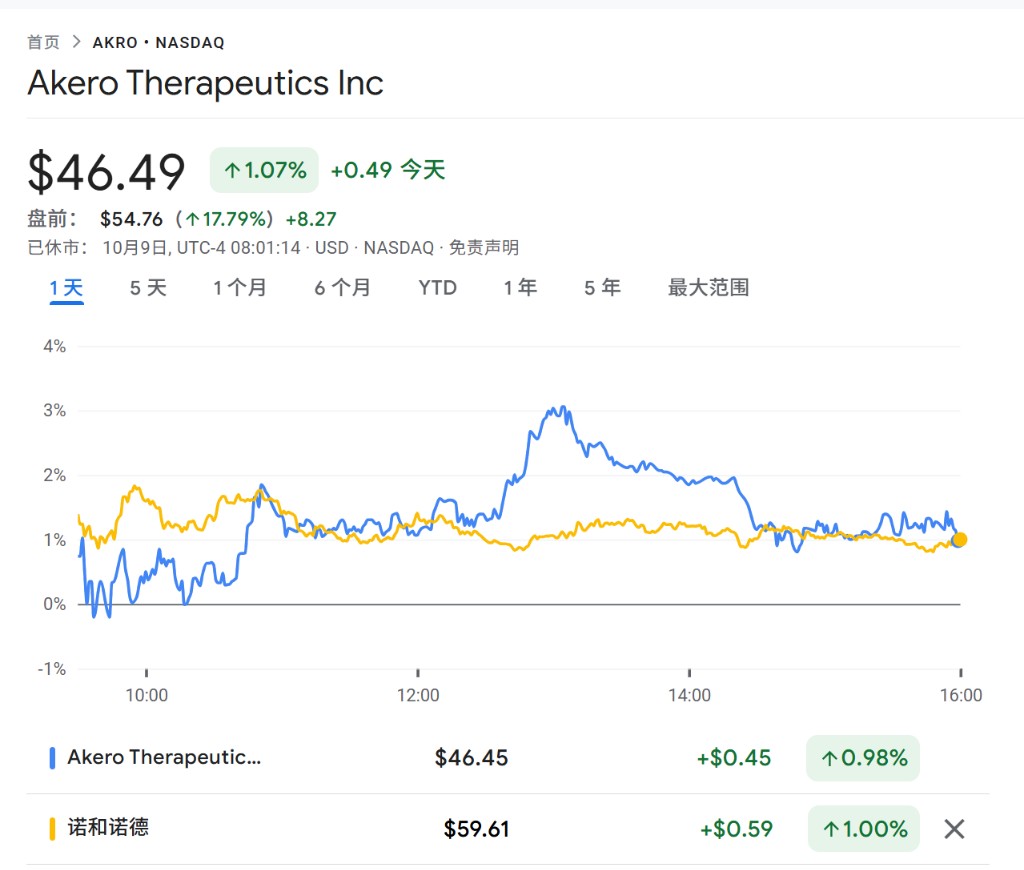This screenshot has height=870, width=1024.
Task: Open the Akero Therapeutic… comparison row
Action: [164, 758]
